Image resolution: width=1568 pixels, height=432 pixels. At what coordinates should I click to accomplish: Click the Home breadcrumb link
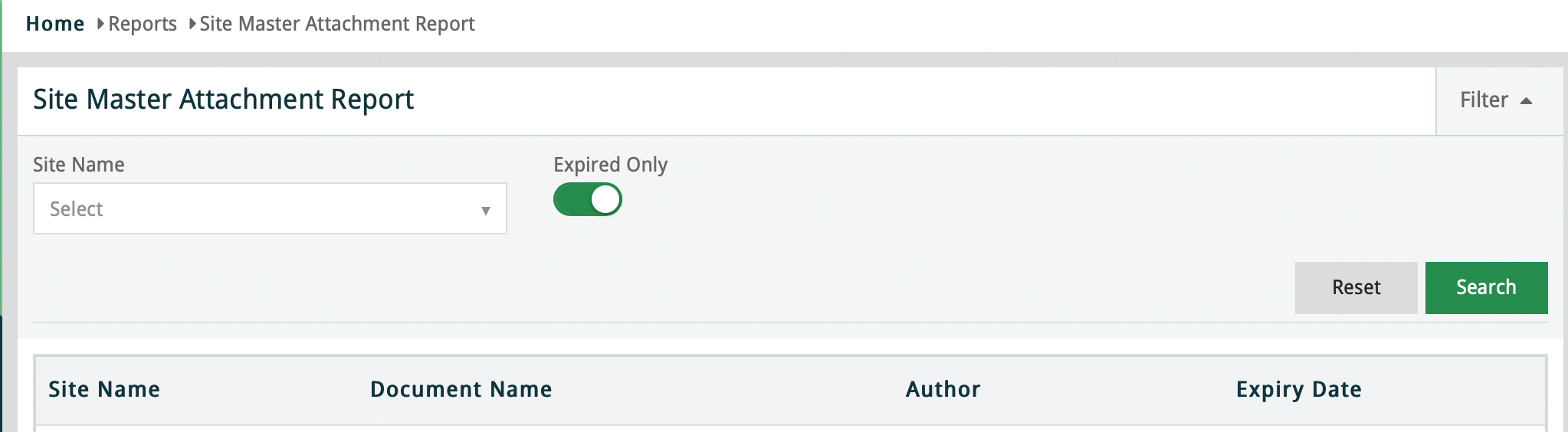pyautogui.click(x=54, y=24)
